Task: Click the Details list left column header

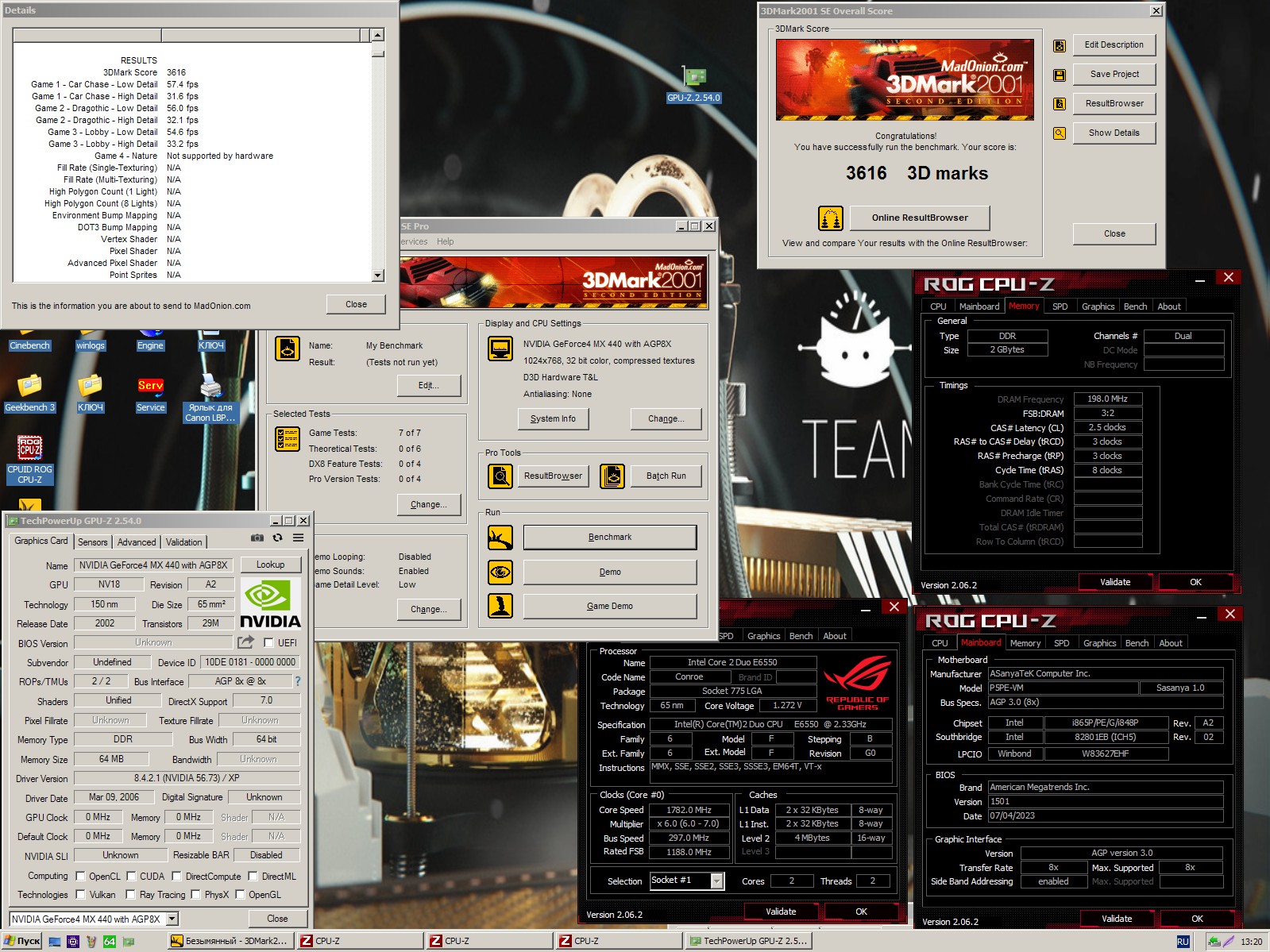Action: click(x=87, y=35)
